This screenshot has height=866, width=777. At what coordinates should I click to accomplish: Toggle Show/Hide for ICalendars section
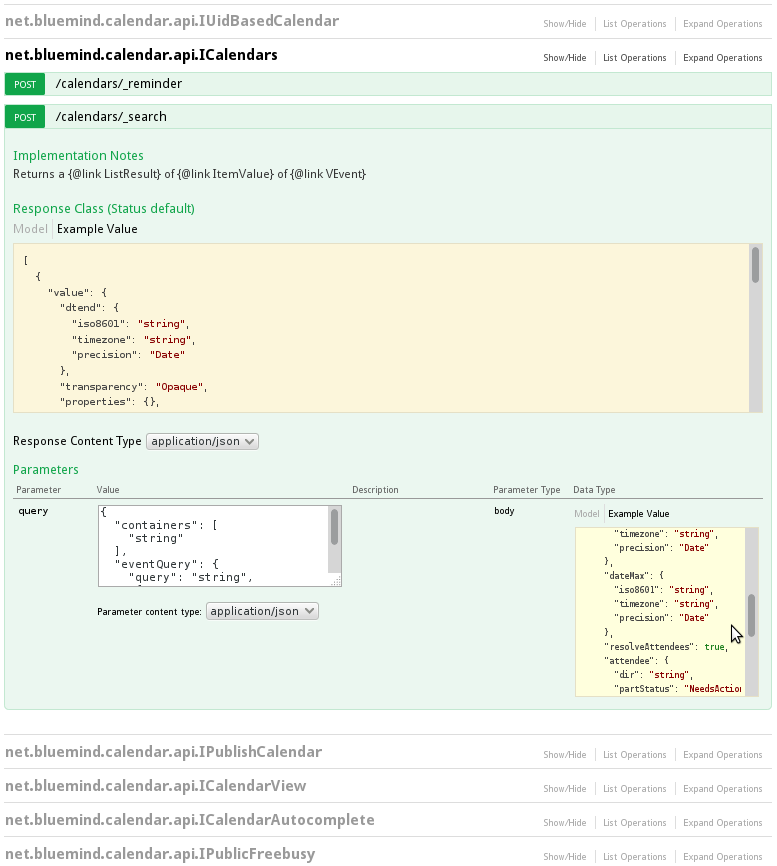pos(565,58)
